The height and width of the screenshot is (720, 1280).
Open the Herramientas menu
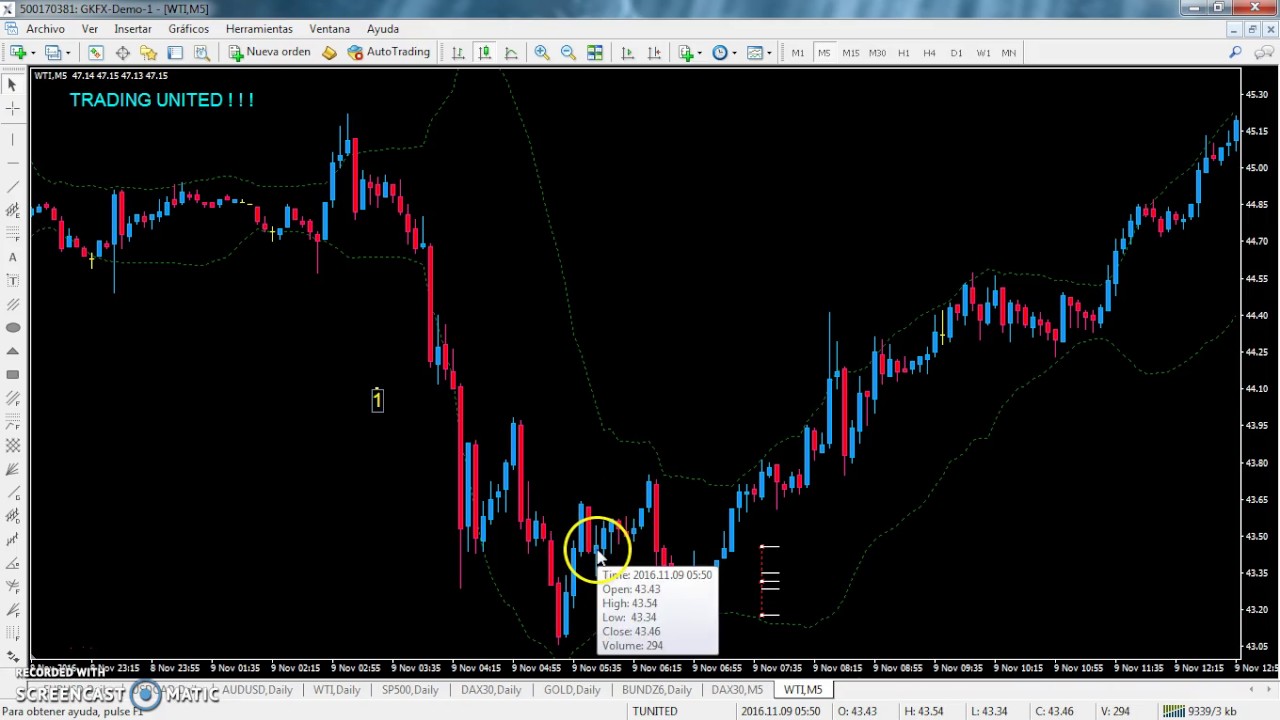coord(259,29)
